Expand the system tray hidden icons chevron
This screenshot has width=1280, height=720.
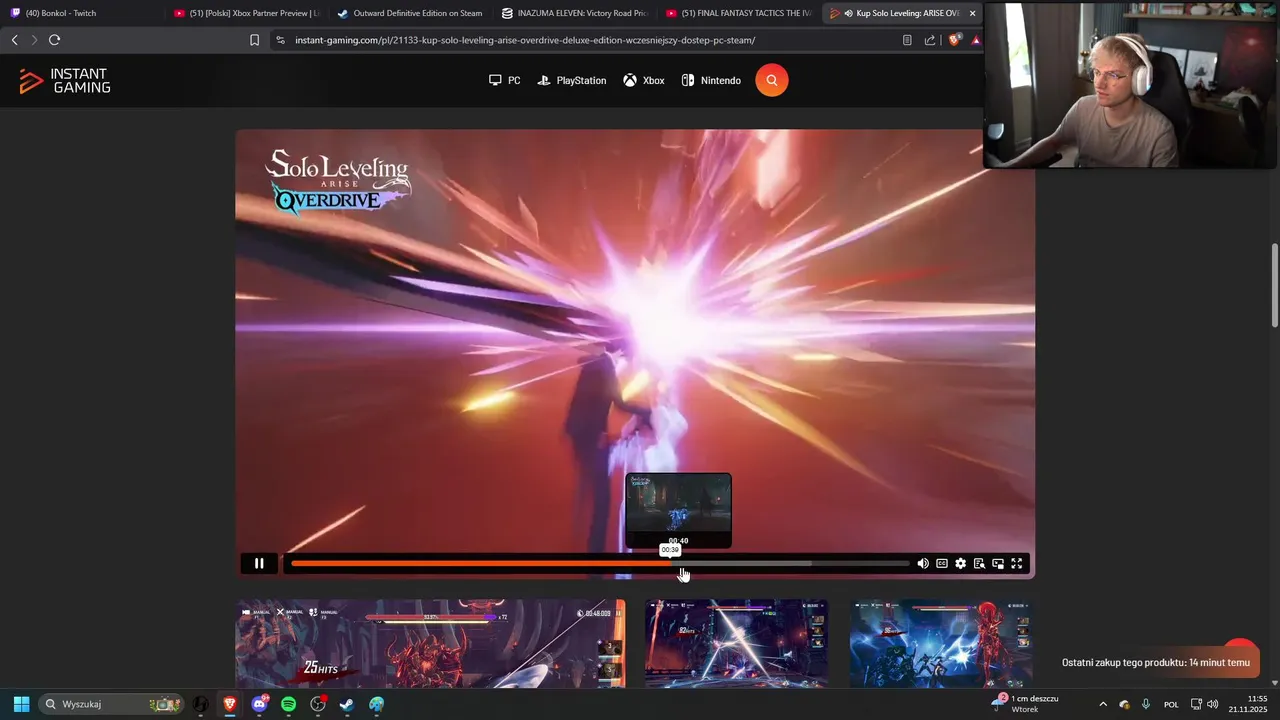coord(1103,704)
